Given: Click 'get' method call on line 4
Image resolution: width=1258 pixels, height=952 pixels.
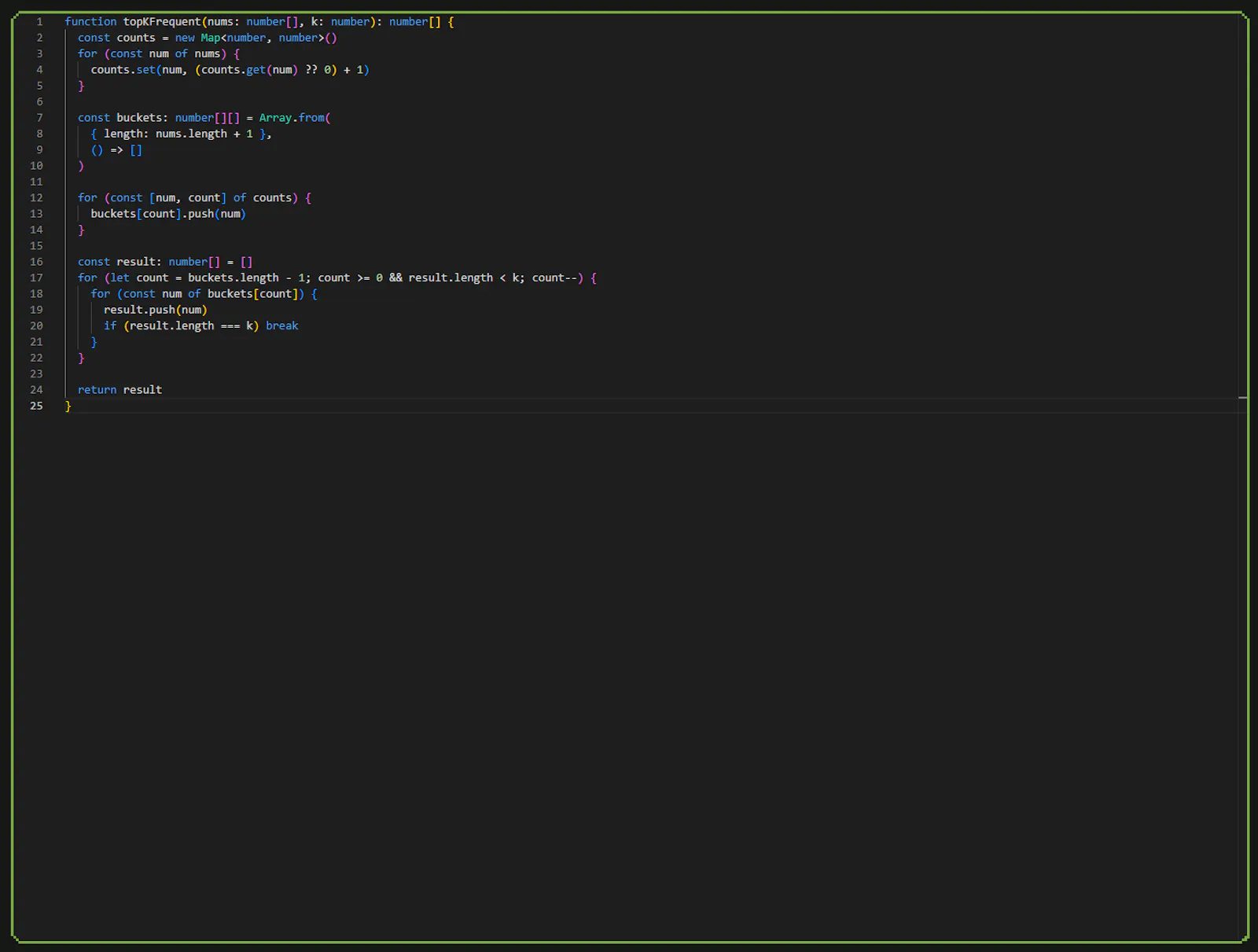Looking at the screenshot, I should click(x=256, y=70).
